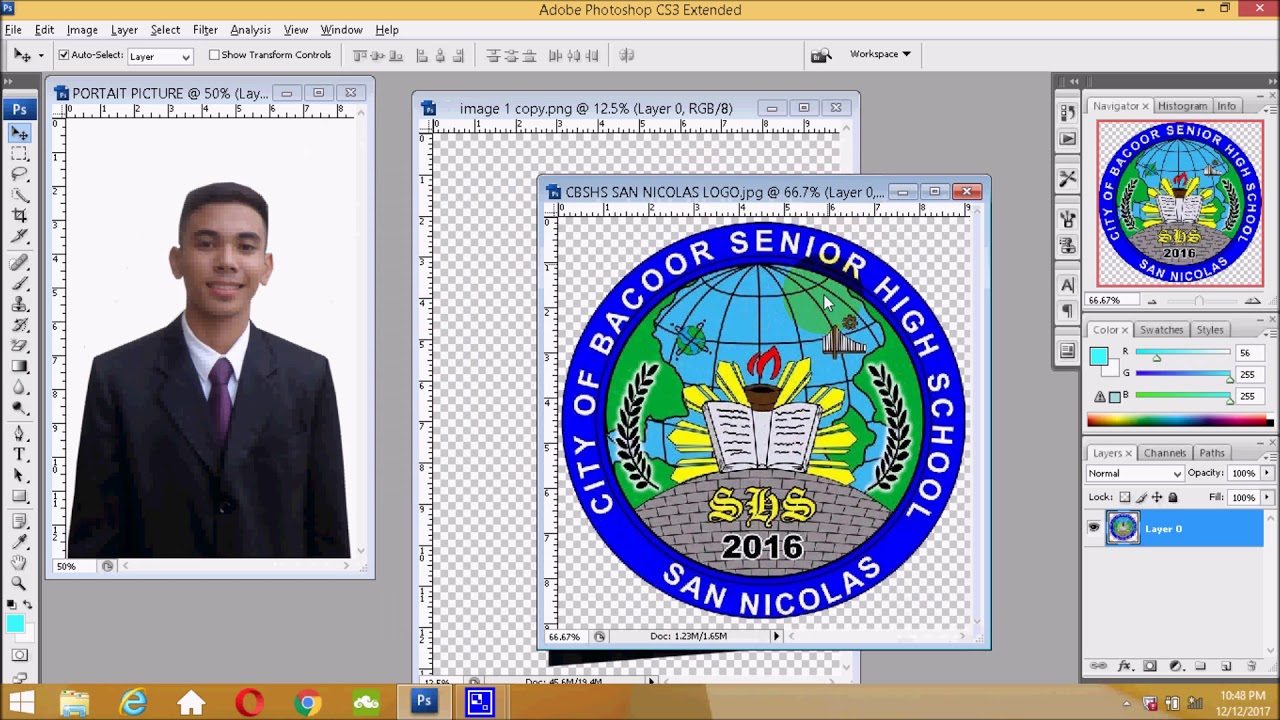The height and width of the screenshot is (720, 1280).
Task: Enable Show Transform Controls checkbox
Action: pyautogui.click(x=214, y=55)
